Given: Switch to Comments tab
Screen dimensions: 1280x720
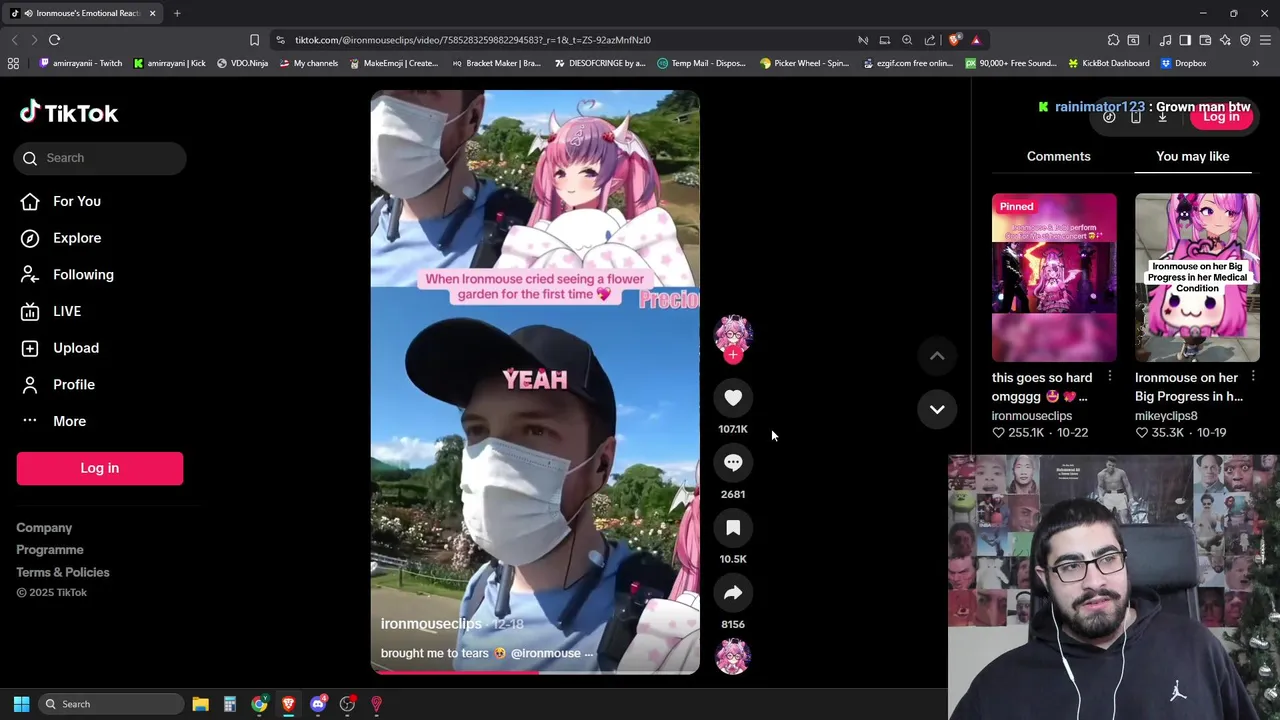Looking at the screenshot, I should coord(1058,156).
